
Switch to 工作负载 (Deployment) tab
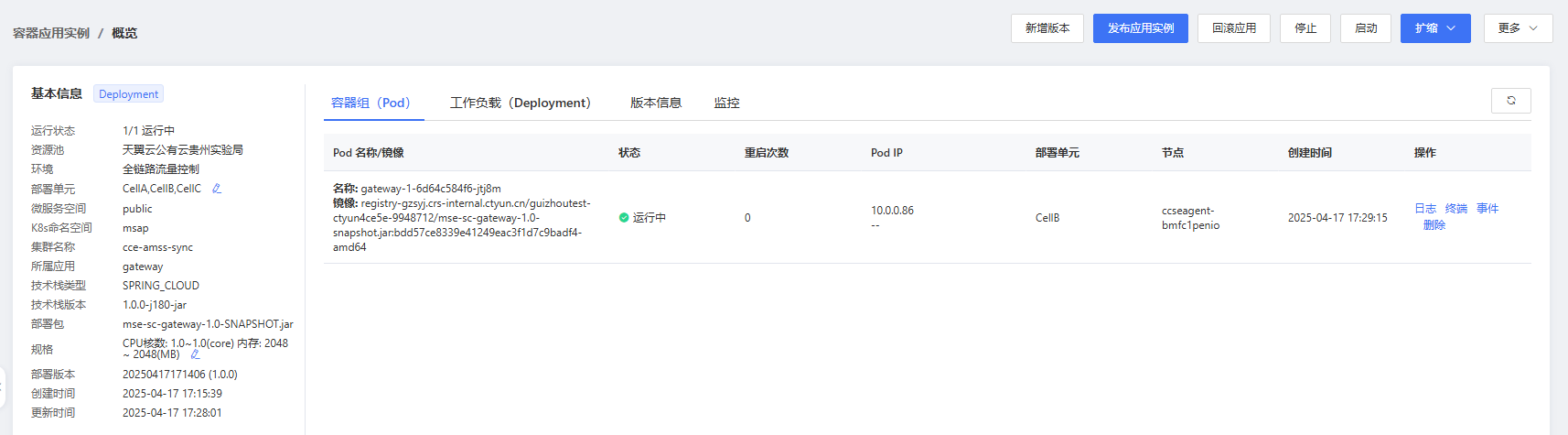tap(521, 103)
